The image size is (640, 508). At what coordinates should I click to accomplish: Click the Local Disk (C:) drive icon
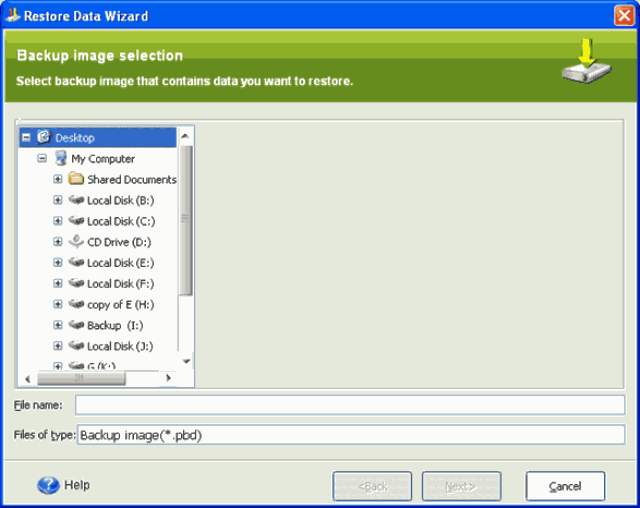[x=76, y=221]
